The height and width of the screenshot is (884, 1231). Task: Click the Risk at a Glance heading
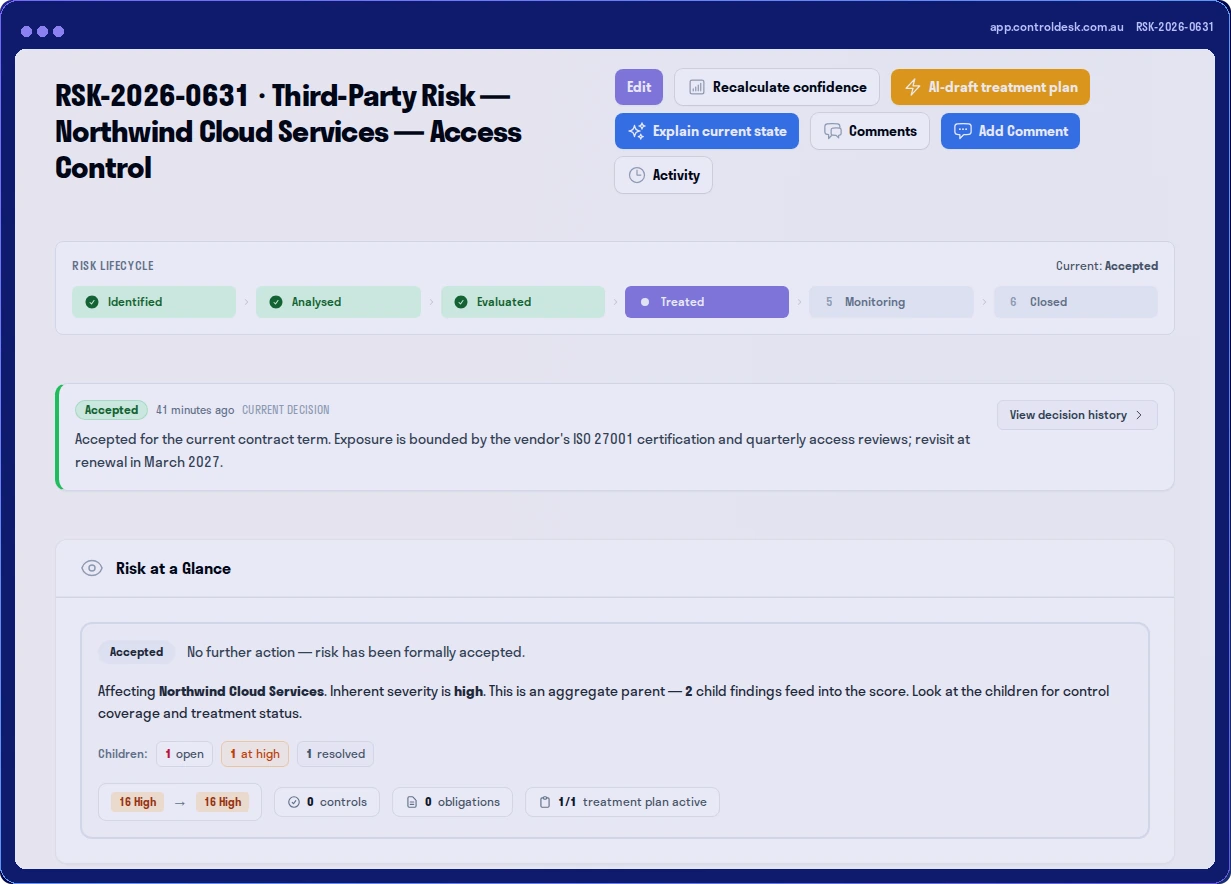173,568
